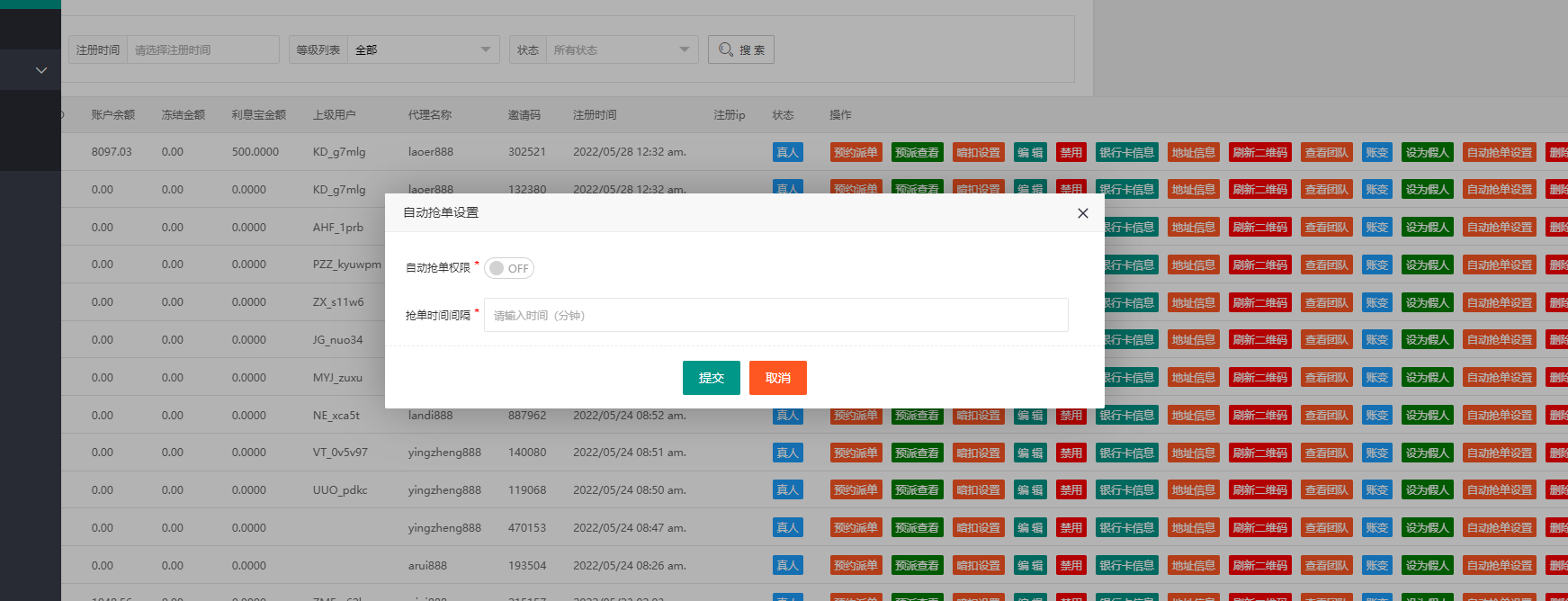Click the 注册时间 date input
1568x601 pixels.
click(203, 49)
